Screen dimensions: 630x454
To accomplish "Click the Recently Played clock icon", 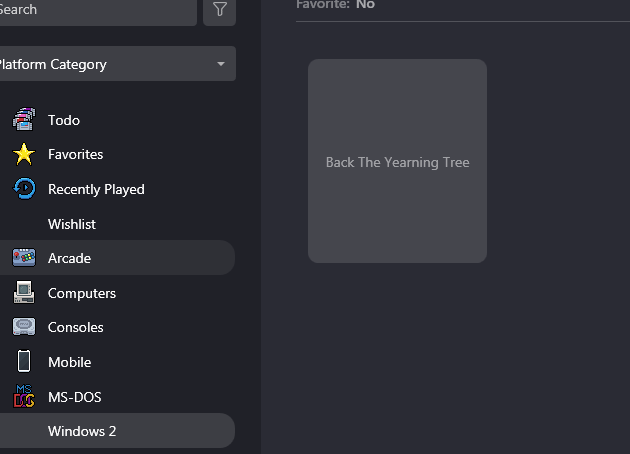I will click(x=24, y=189).
